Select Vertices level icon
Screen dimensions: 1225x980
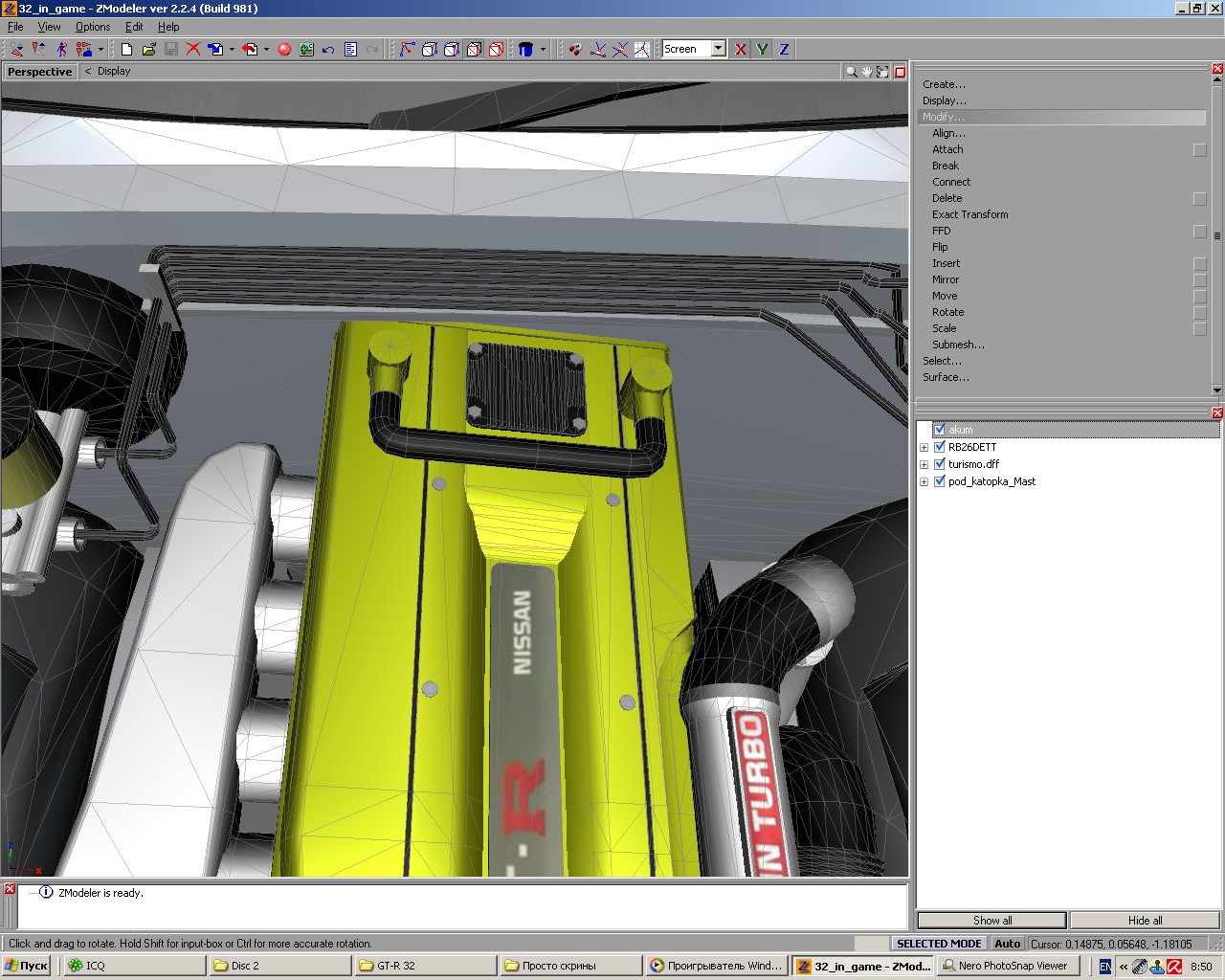coord(408,49)
